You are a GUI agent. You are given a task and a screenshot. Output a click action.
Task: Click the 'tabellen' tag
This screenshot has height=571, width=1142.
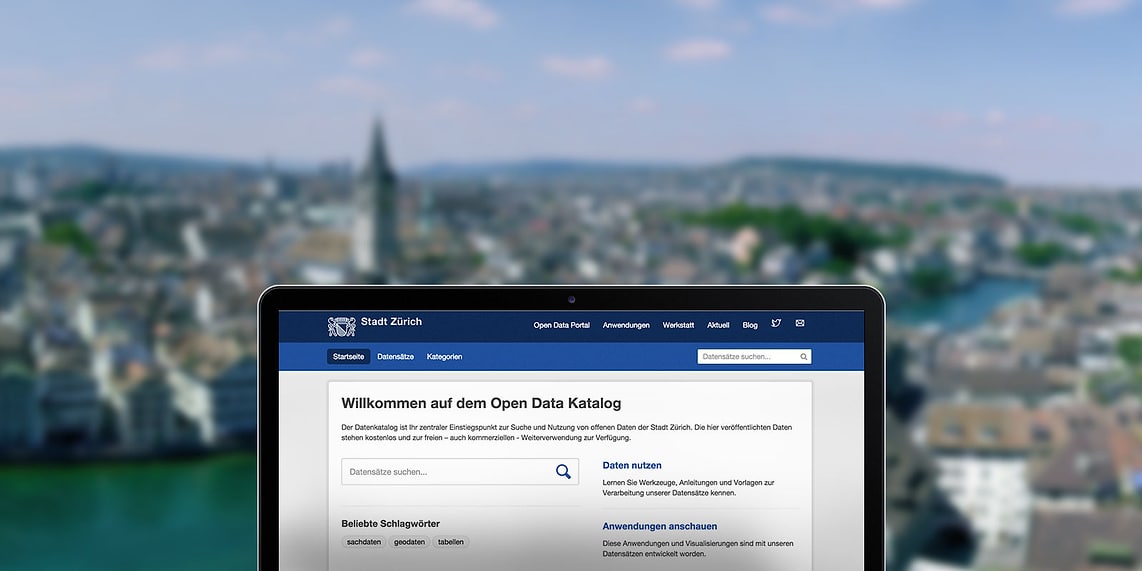click(451, 542)
